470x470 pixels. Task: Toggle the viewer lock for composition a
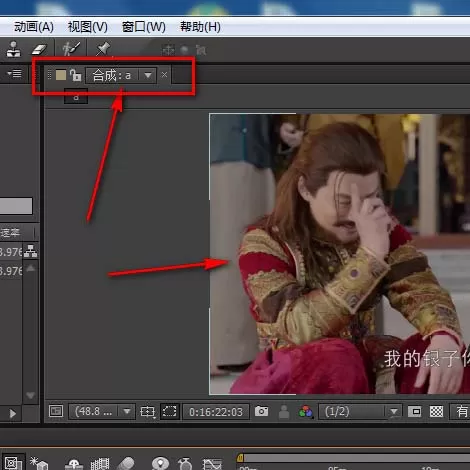pyautogui.click(x=75, y=75)
